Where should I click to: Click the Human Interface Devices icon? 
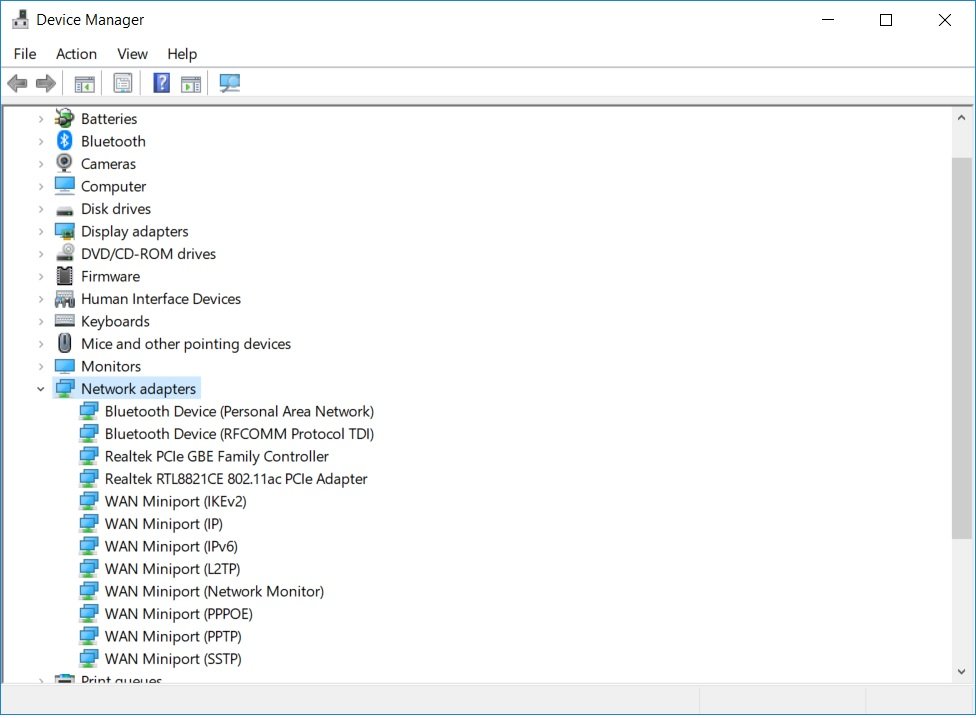tap(65, 299)
